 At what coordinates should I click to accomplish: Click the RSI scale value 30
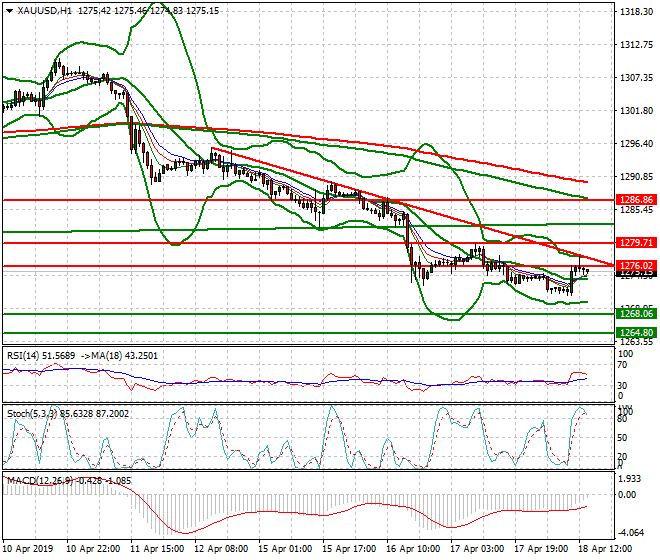click(621, 386)
